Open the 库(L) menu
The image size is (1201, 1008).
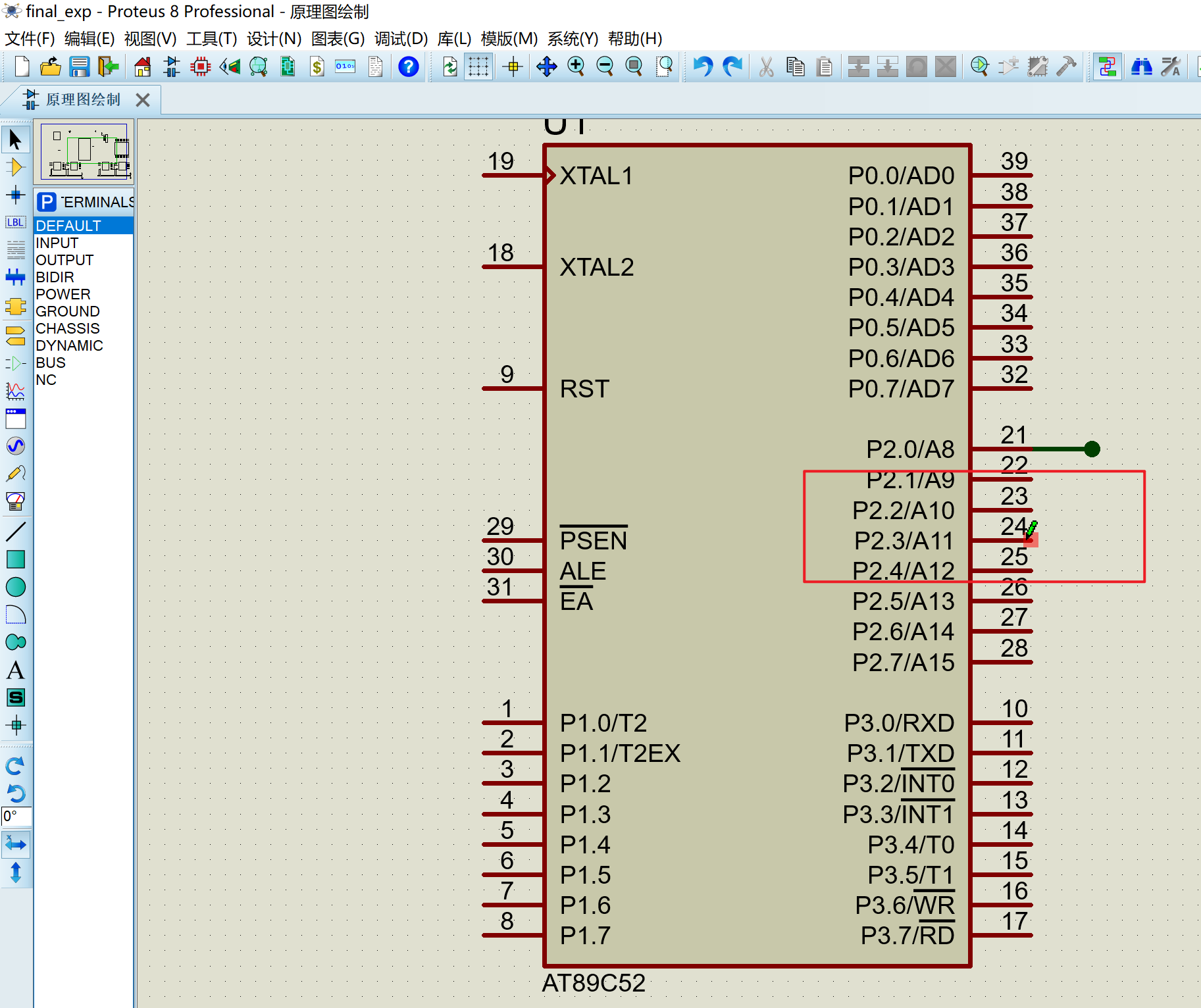coord(454,39)
